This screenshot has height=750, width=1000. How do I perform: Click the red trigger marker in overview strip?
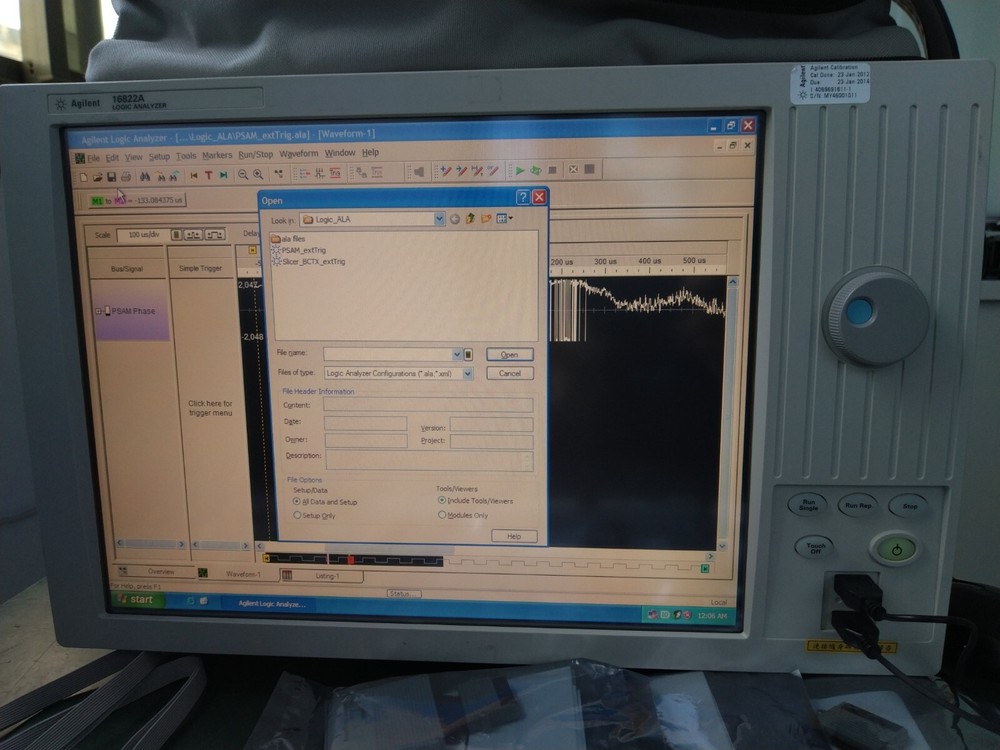tap(350, 560)
